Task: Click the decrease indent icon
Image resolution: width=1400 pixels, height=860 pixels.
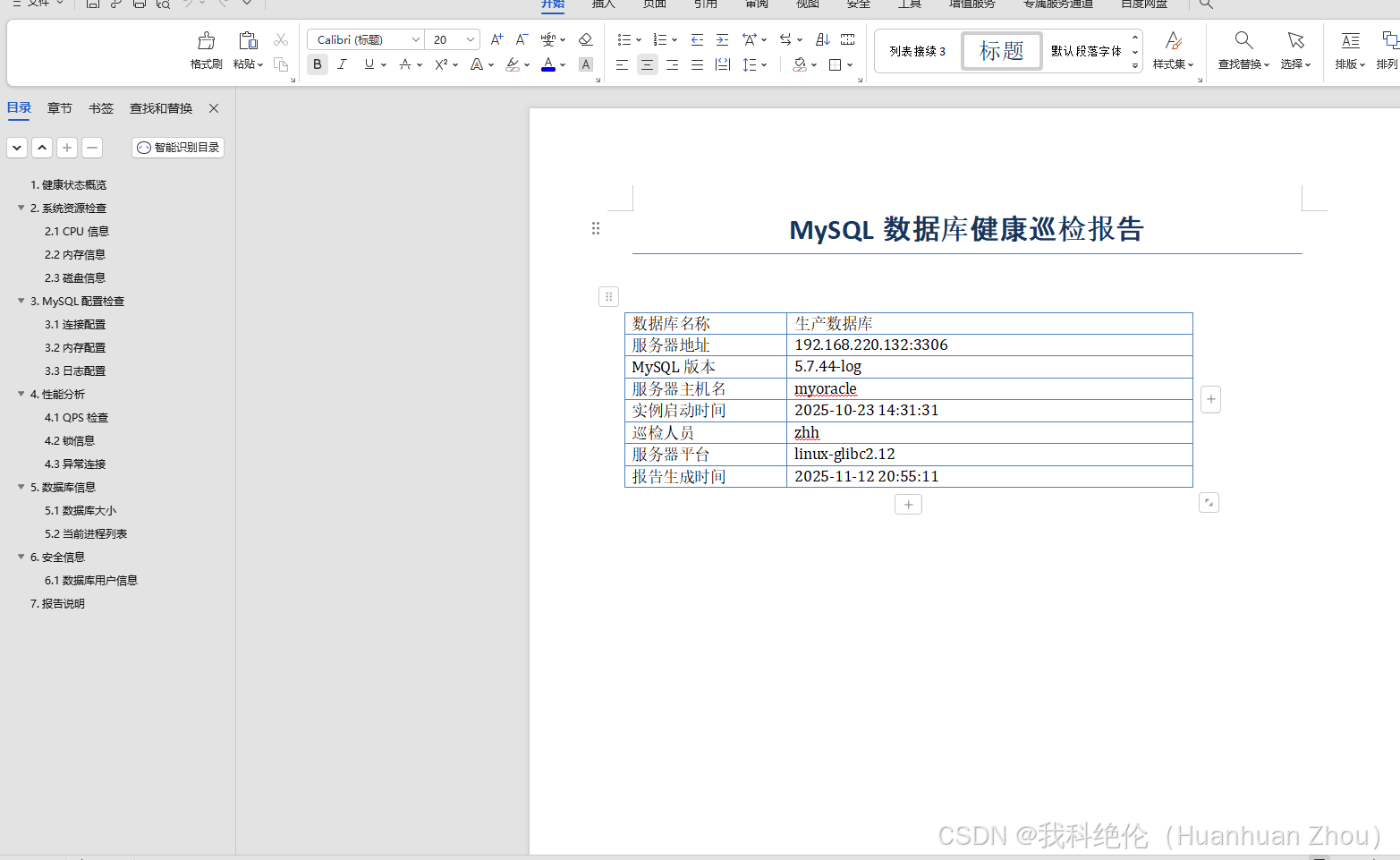Action: point(697,39)
